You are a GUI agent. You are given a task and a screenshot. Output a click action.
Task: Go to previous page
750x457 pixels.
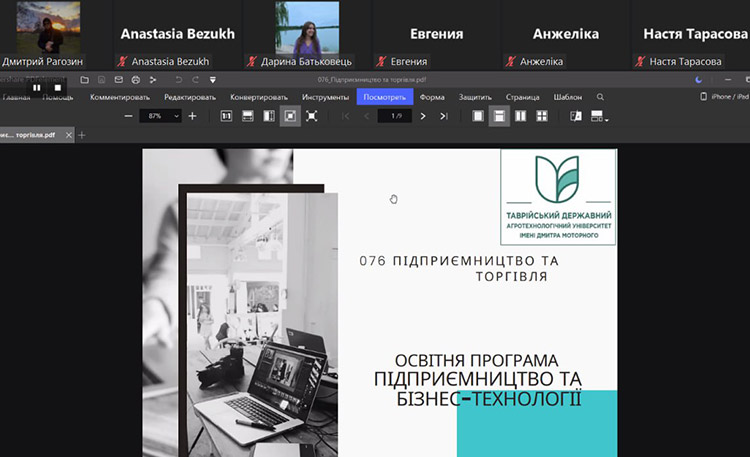pos(367,116)
